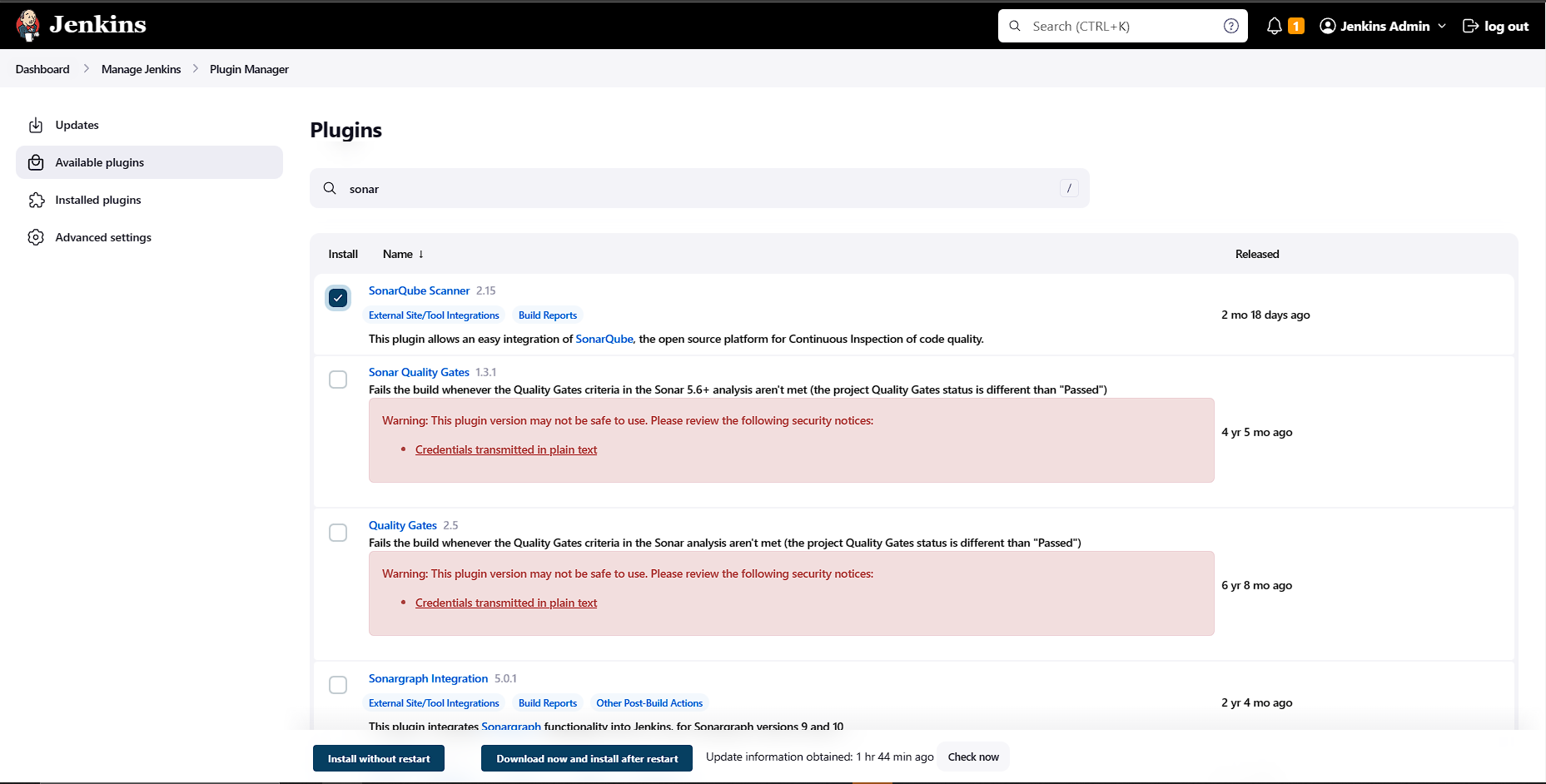This screenshot has height=784, width=1546.
Task: Click the log out icon
Action: (1470, 26)
